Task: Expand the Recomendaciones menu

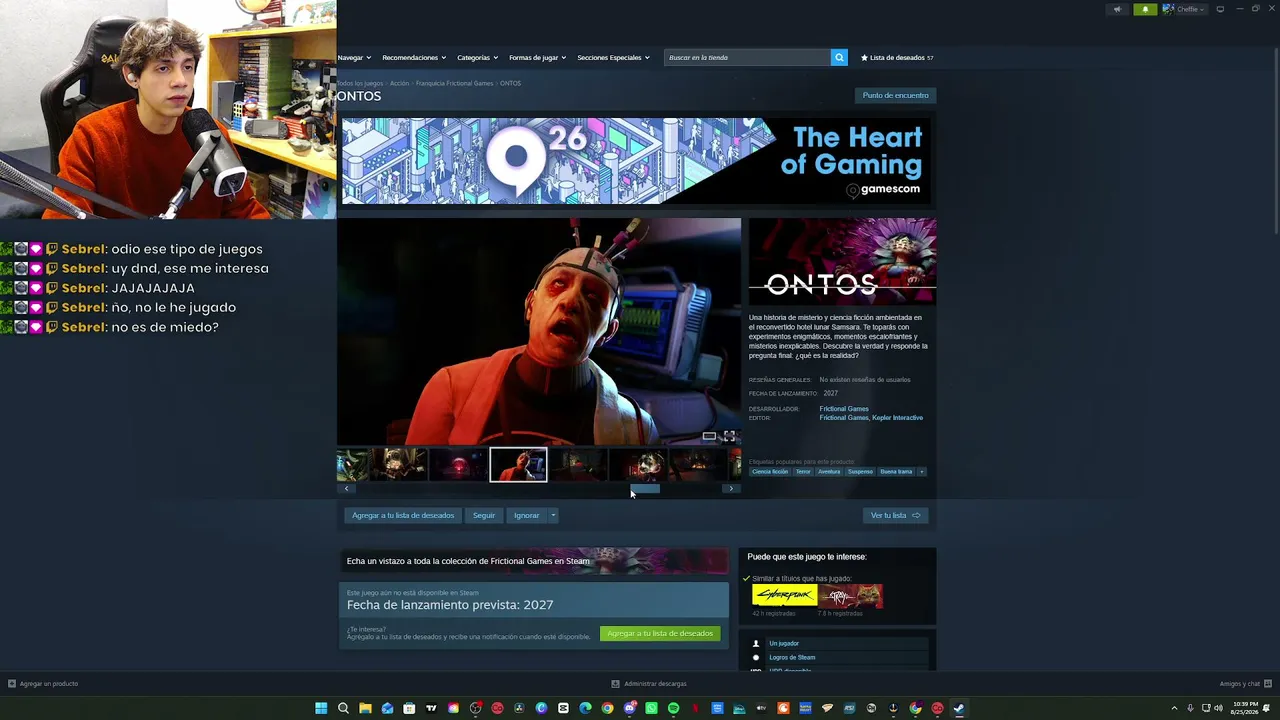Action: (x=414, y=57)
